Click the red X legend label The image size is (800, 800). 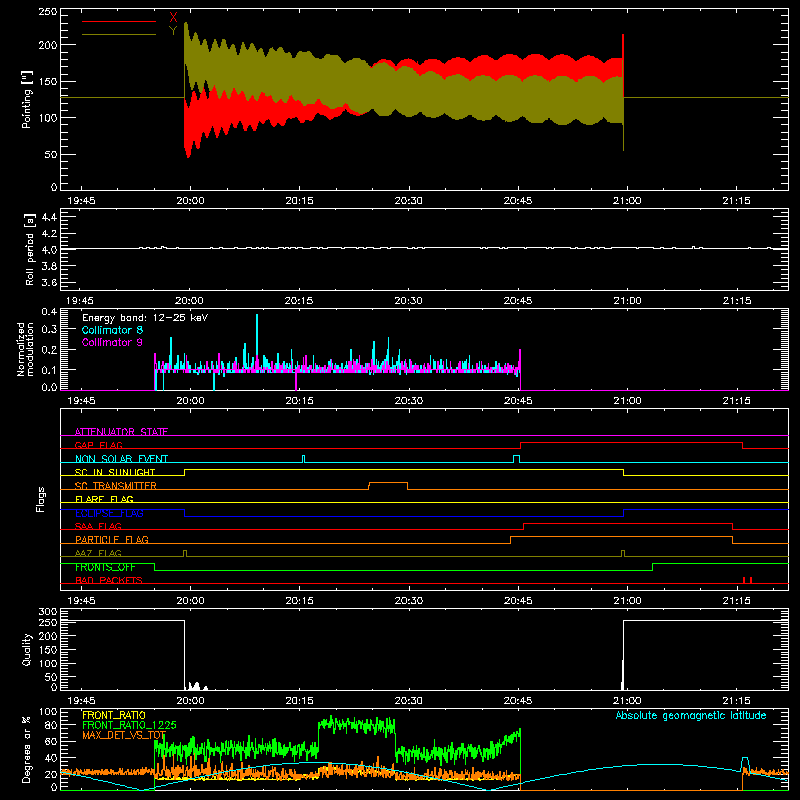pos(173,18)
